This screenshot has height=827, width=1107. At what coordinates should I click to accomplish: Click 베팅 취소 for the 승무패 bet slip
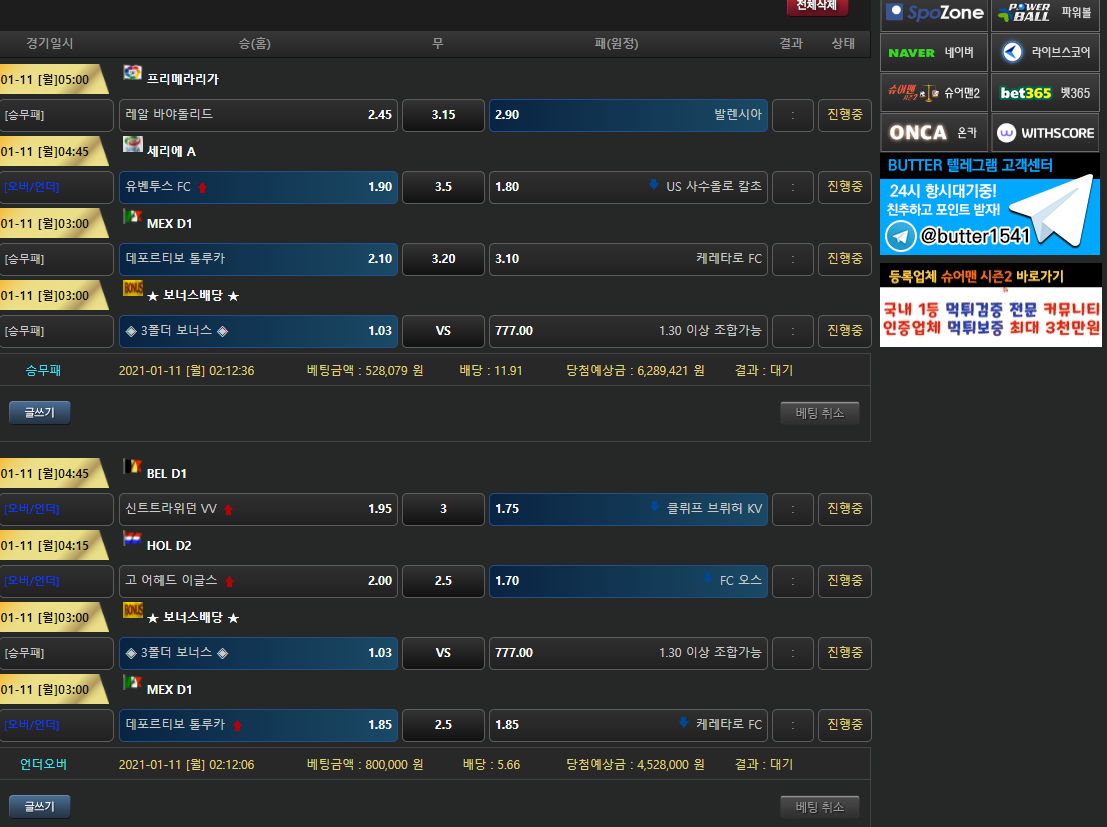pos(819,413)
